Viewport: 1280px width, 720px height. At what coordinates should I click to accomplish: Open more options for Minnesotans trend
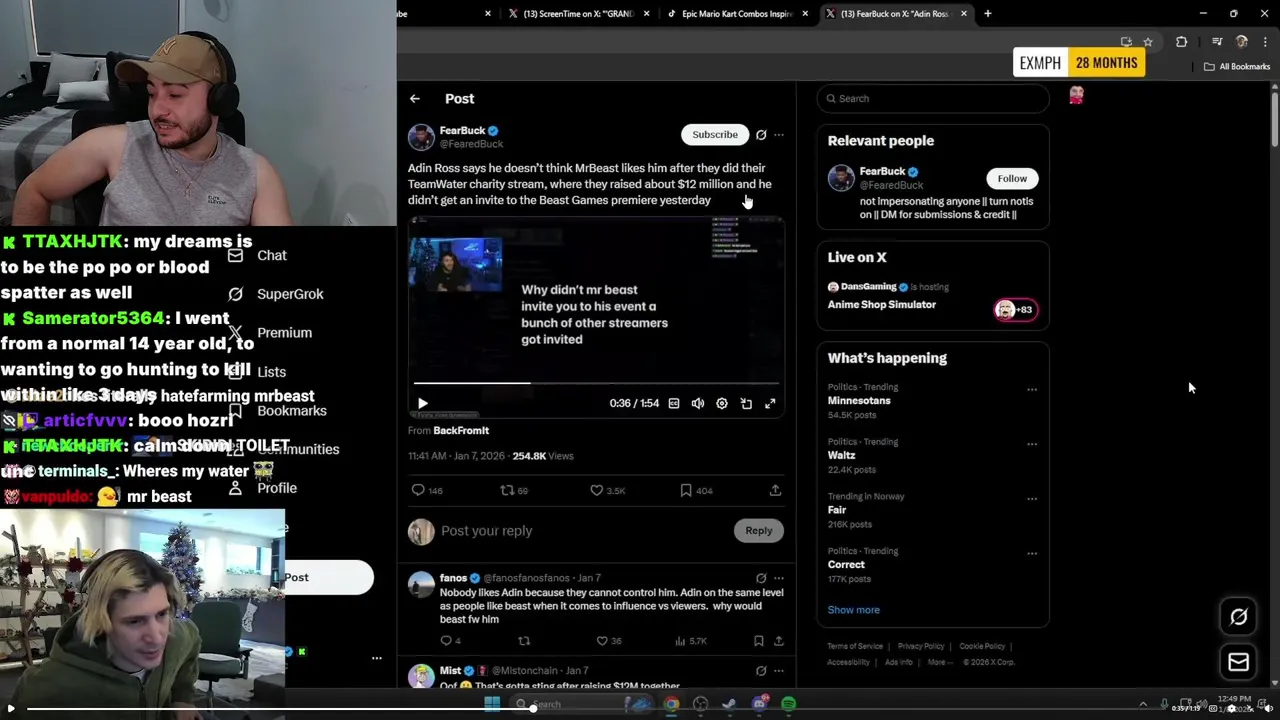[1032, 389]
